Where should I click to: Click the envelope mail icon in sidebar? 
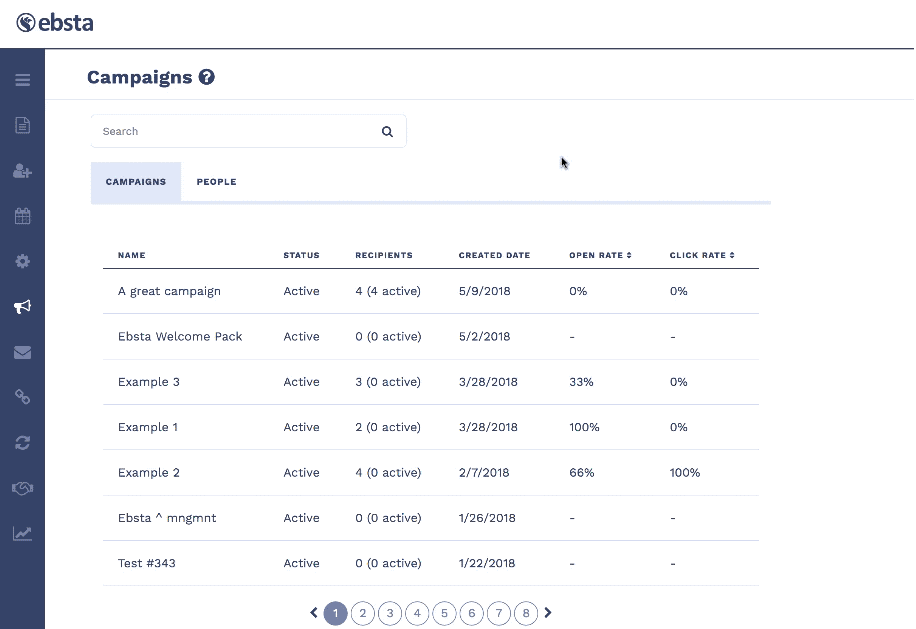point(22,352)
